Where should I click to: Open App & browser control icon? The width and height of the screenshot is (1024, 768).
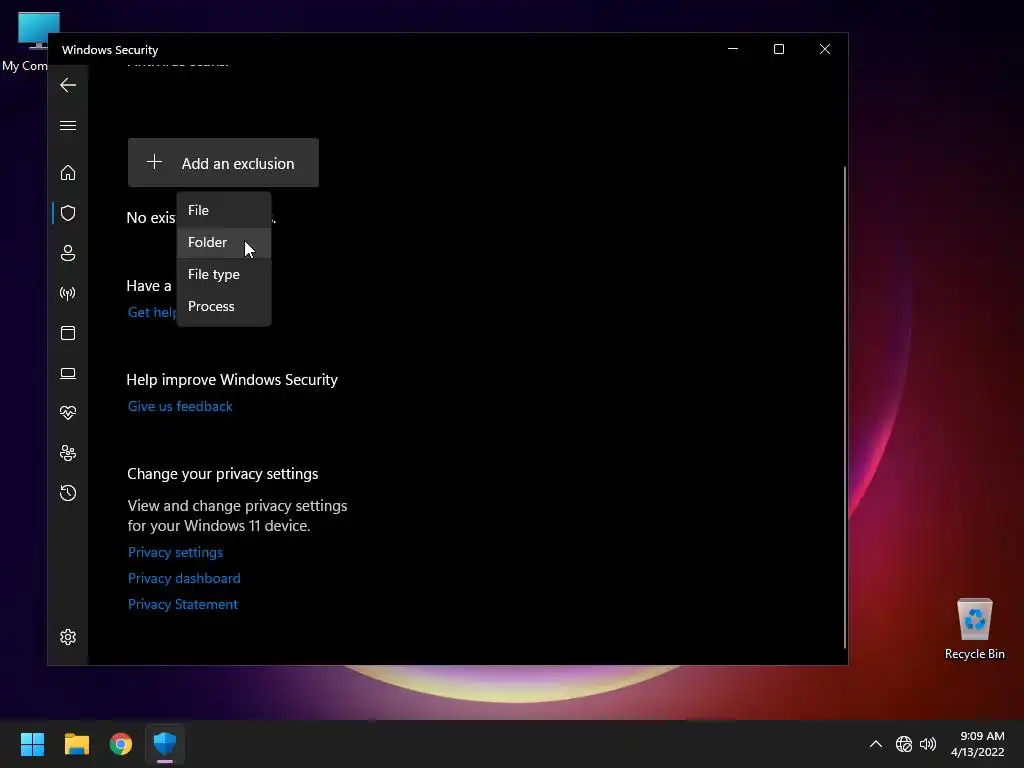pyautogui.click(x=68, y=333)
